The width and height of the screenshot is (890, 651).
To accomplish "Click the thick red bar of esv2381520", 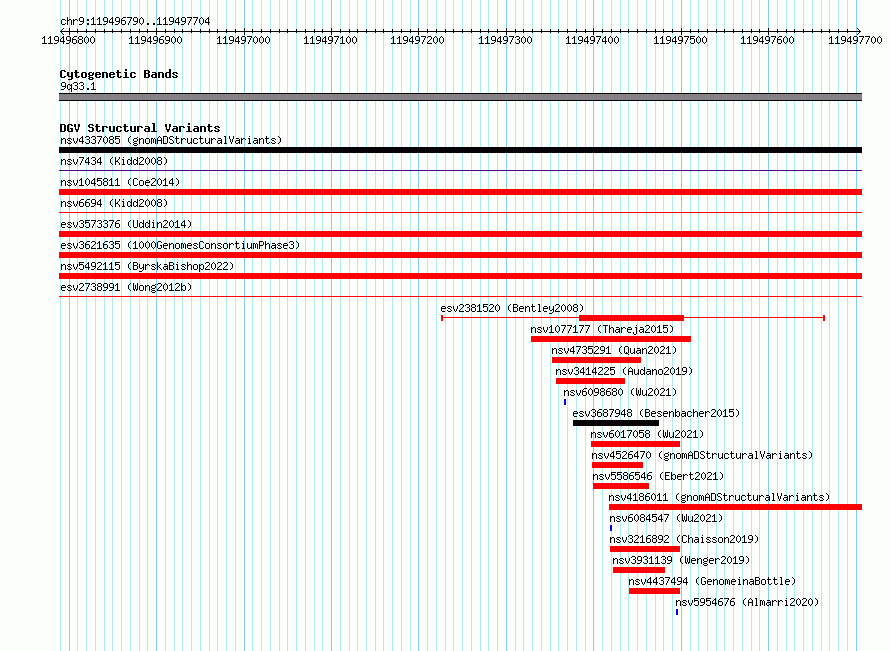I will coord(632,318).
